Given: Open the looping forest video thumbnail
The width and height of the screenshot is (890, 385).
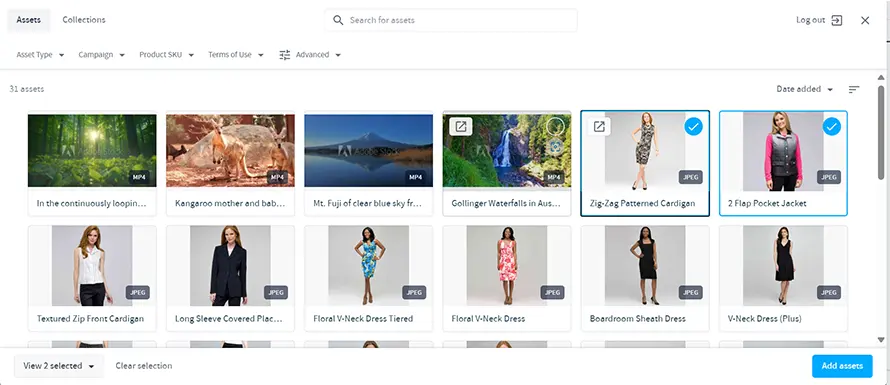Looking at the screenshot, I should 92,150.
